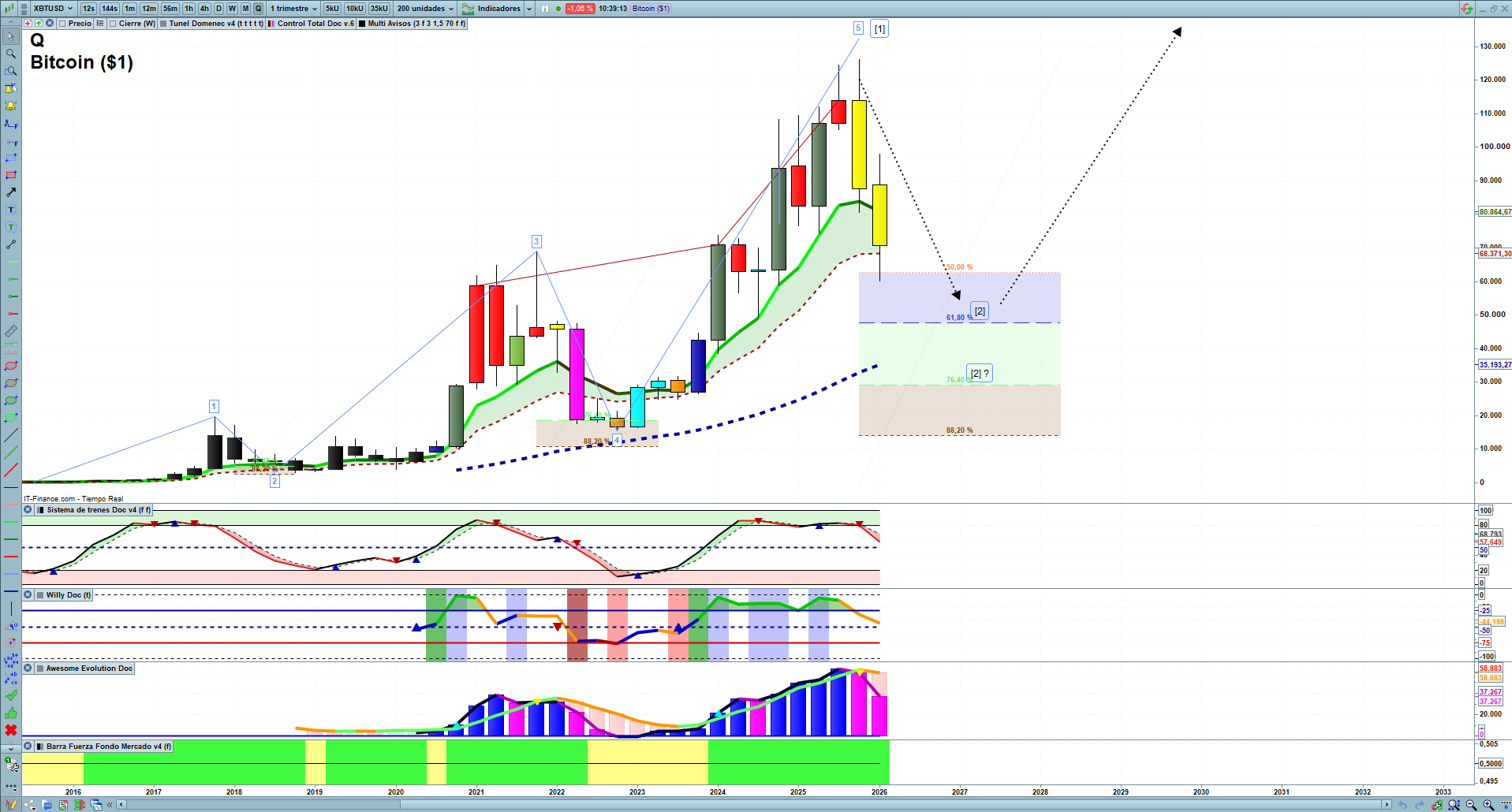Close the Barra Fuerza Fondo Mercado panel
The image size is (1512, 812).
pos(28,747)
